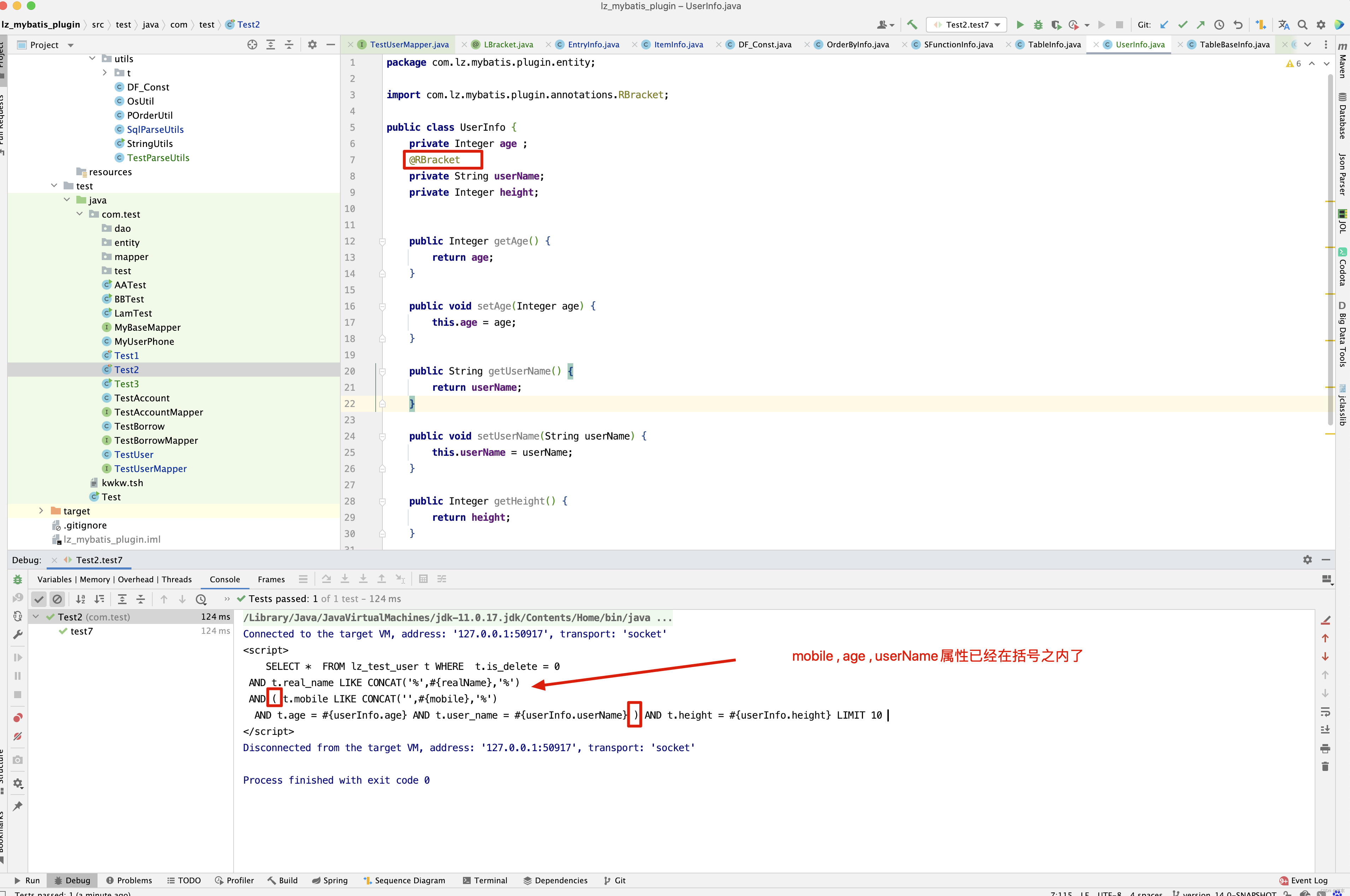Build the project with the hammer icon
The width and height of the screenshot is (1350, 896).
(x=912, y=25)
